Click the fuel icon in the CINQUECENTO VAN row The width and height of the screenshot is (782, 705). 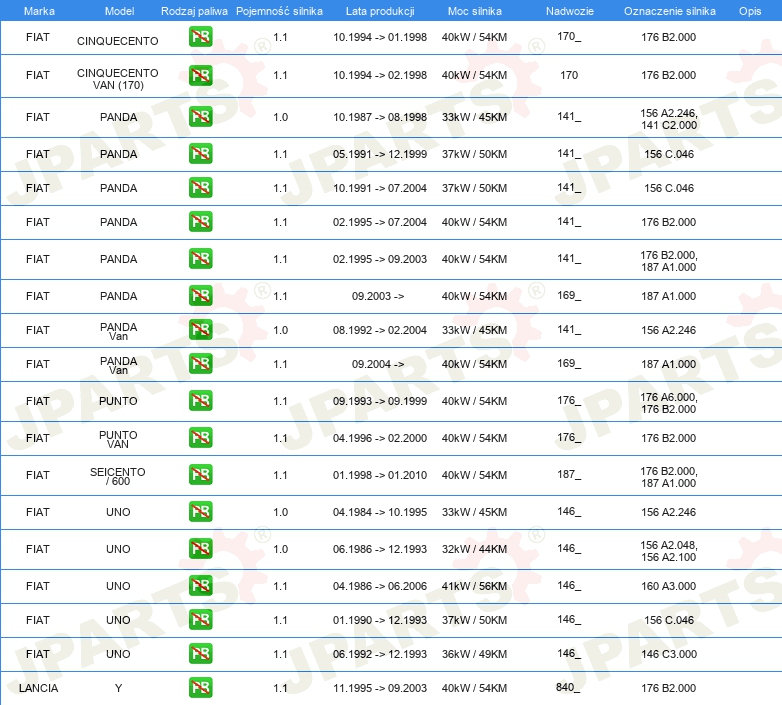tap(200, 75)
